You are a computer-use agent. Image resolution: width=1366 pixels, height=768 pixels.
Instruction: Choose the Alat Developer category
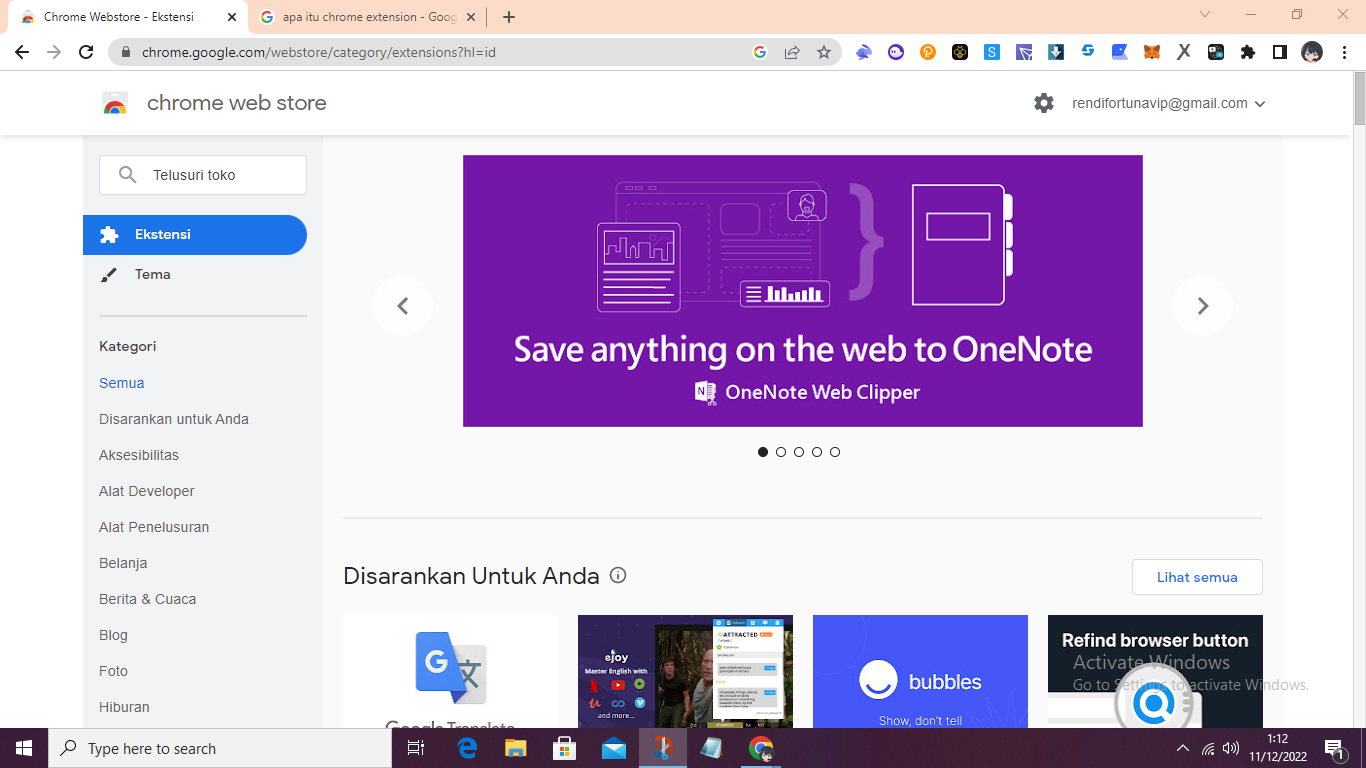(x=147, y=491)
